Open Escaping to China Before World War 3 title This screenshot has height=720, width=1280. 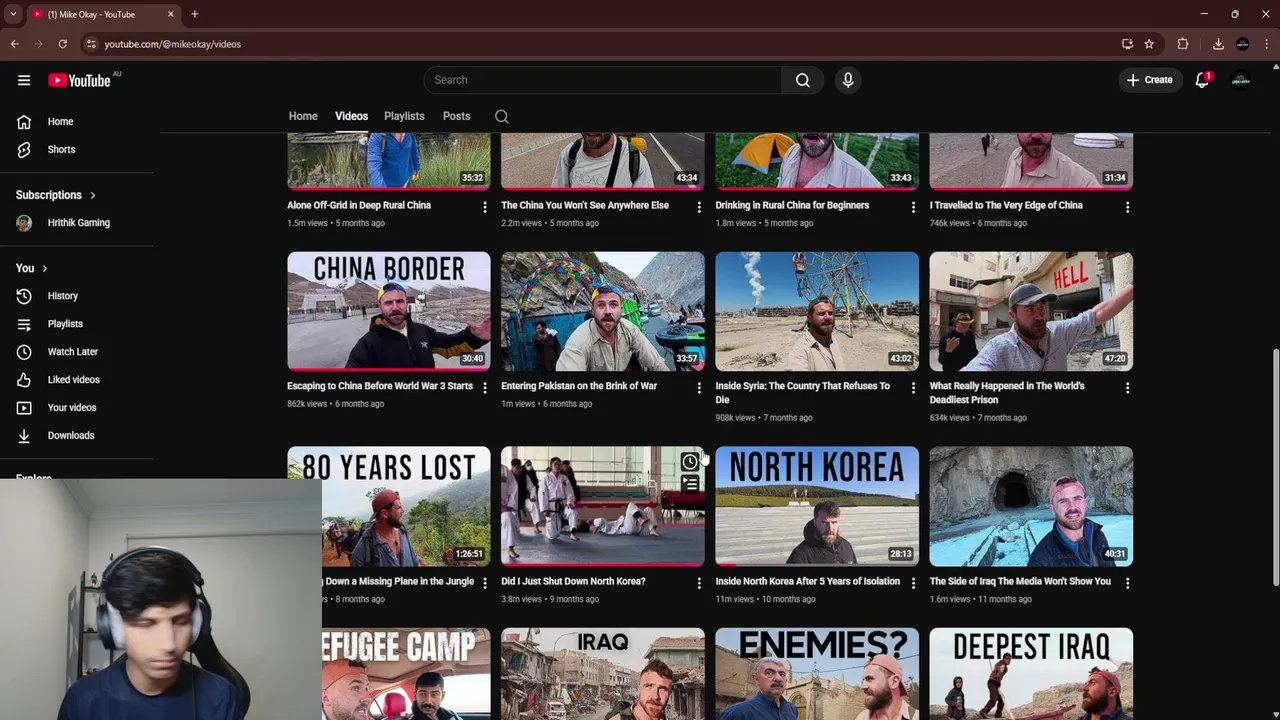380,386
